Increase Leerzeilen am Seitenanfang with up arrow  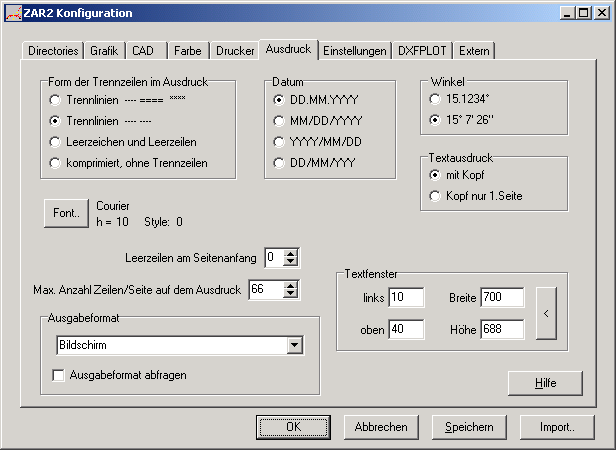(x=291, y=253)
